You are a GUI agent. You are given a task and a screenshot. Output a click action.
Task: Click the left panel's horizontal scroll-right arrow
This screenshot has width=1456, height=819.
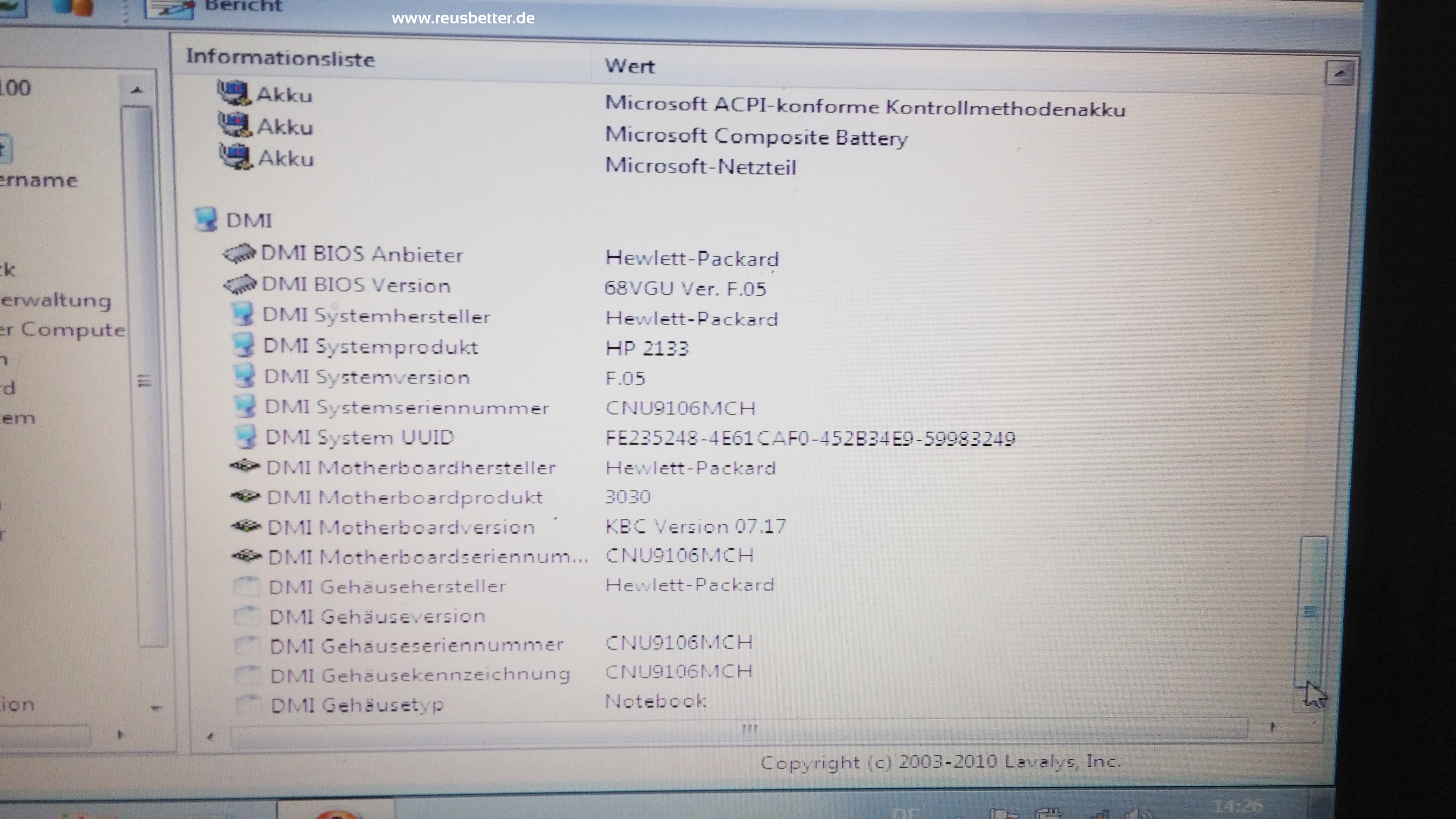[x=120, y=735]
